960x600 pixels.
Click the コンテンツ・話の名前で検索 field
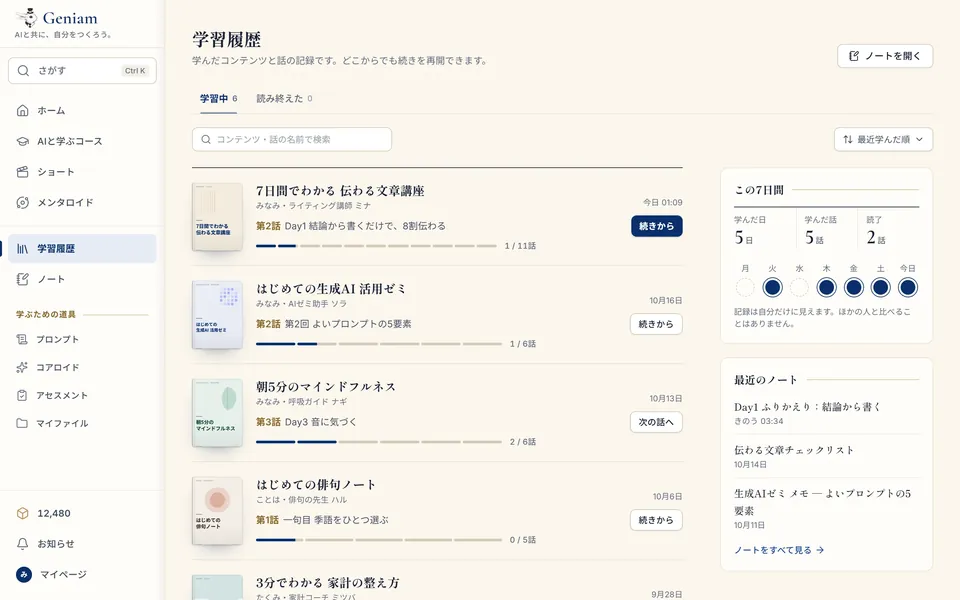291,139
